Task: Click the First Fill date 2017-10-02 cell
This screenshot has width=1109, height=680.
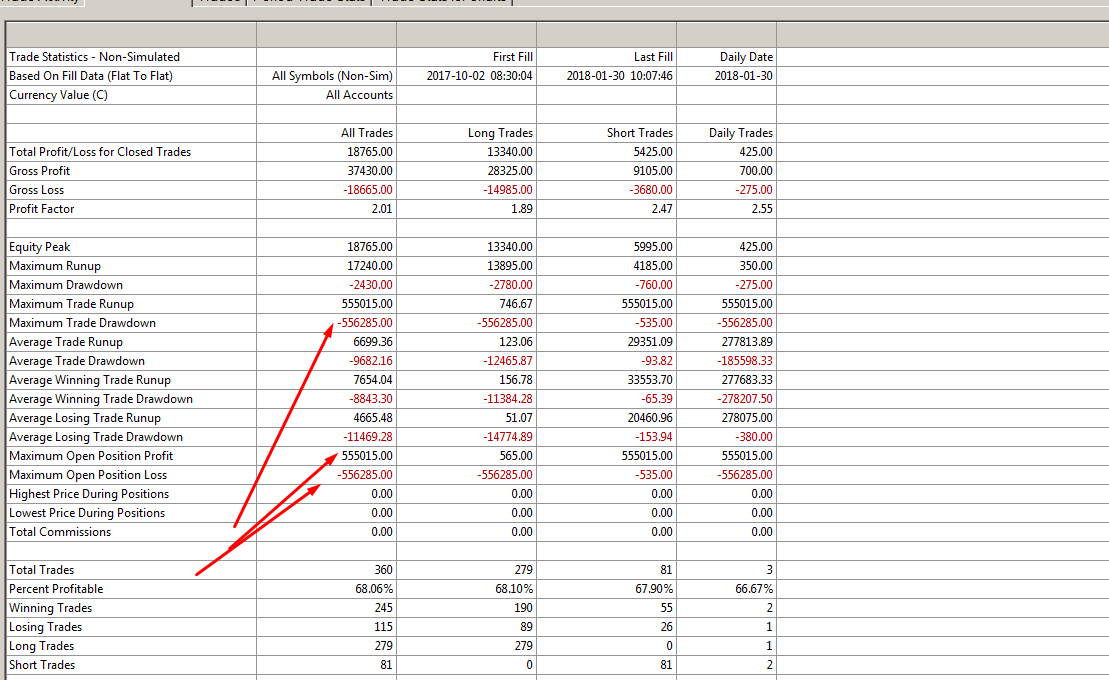Action: 479,76
